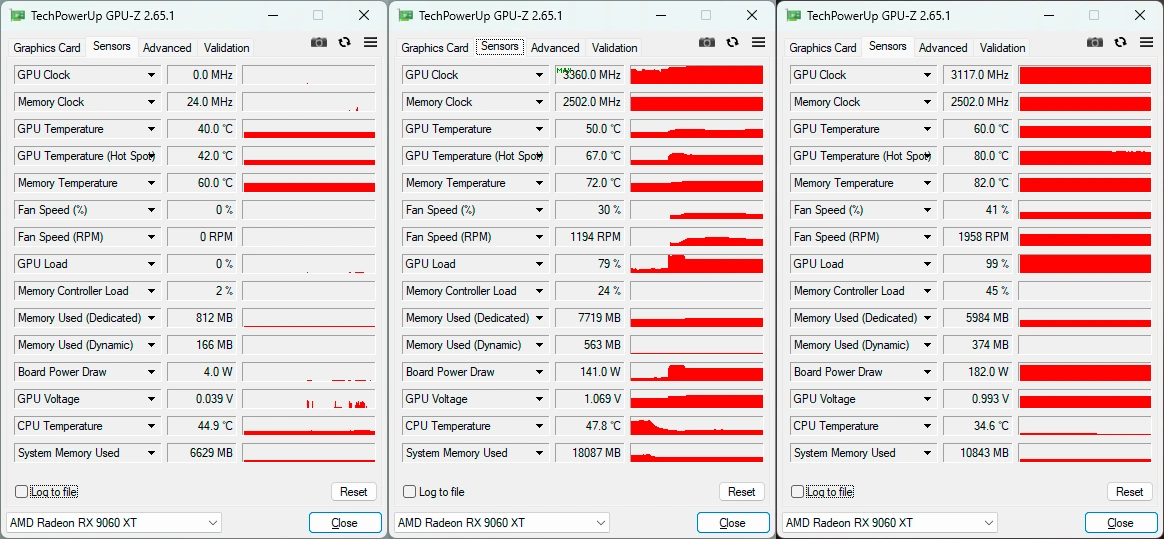Open hamburger menu in middle GPU-Z window
The image size is (1164, 539).
pos(758,42)
